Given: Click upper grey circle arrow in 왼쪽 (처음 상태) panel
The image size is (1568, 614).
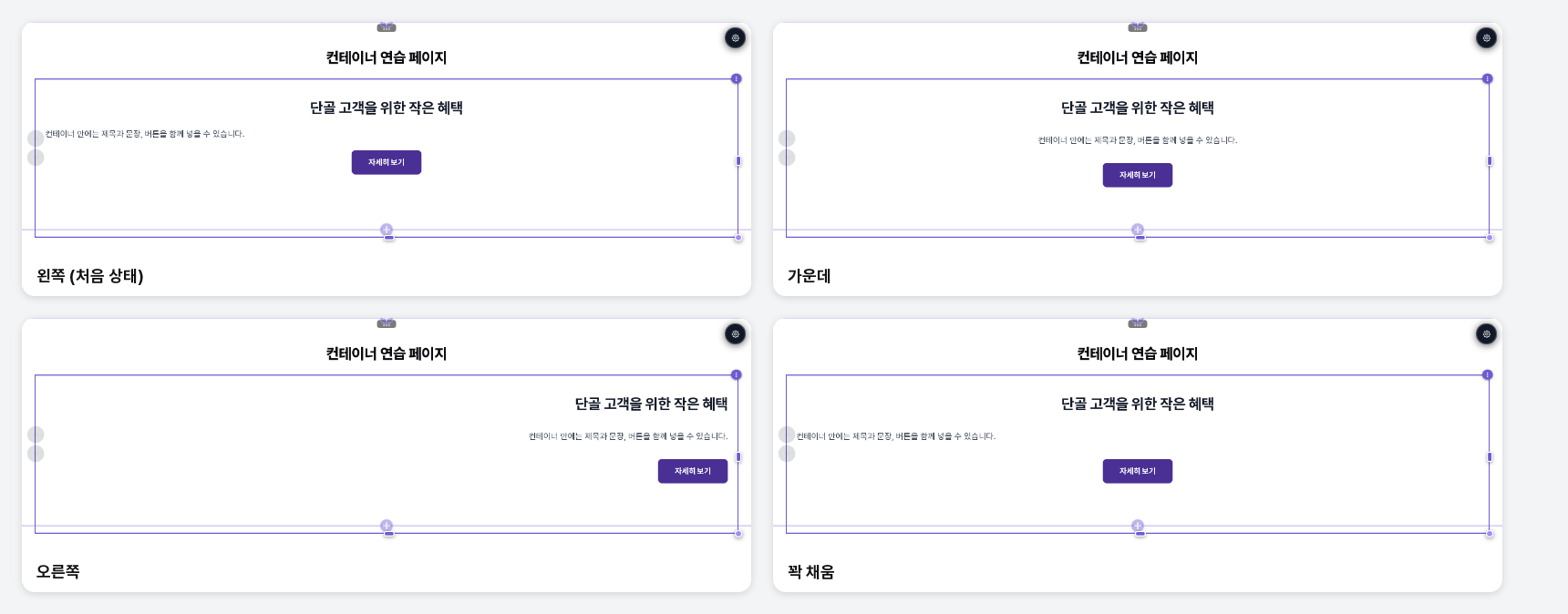Looking at the screenshot, I should (36, 138).
